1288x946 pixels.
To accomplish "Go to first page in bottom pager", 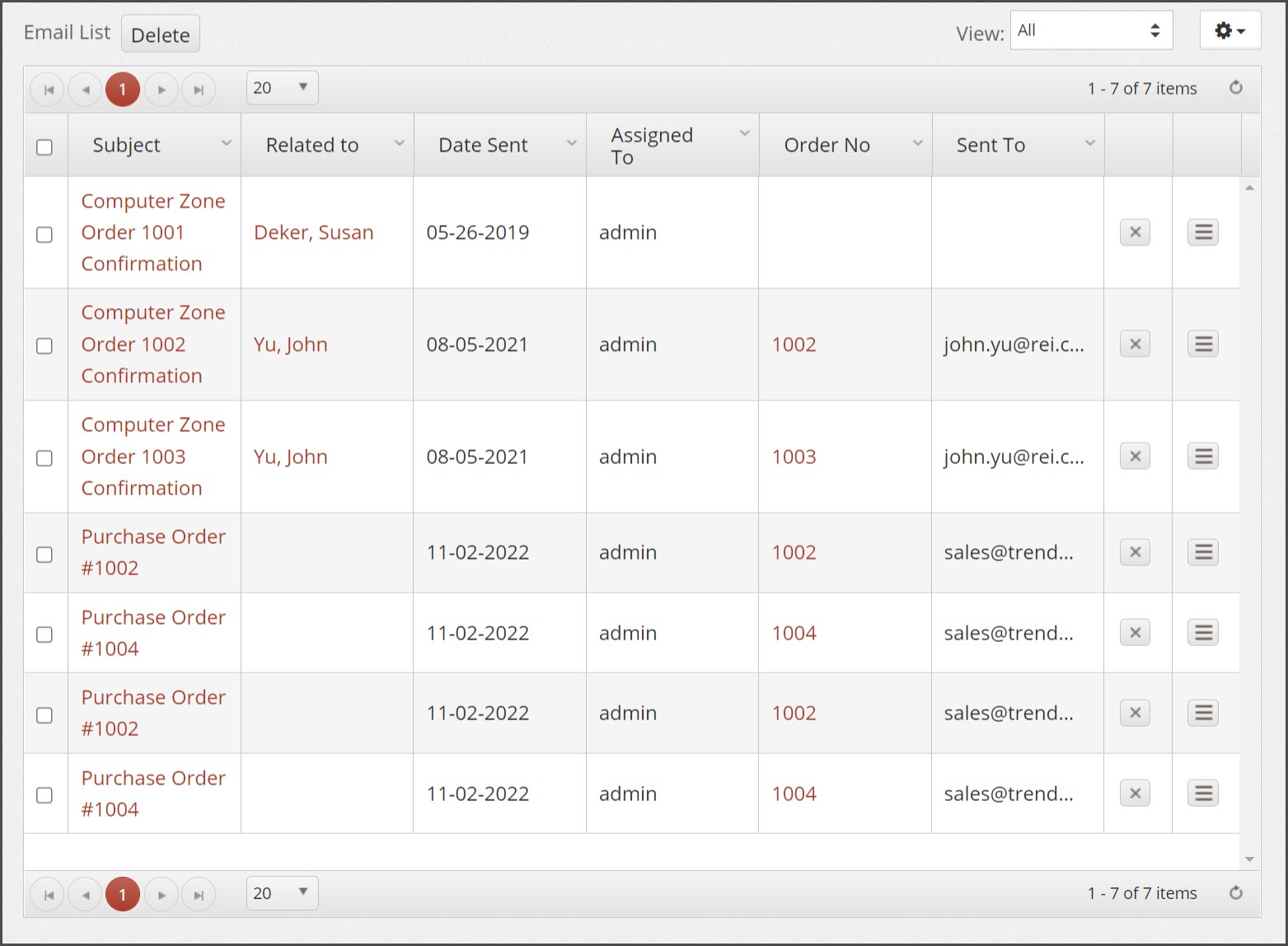I will (48, 894).
